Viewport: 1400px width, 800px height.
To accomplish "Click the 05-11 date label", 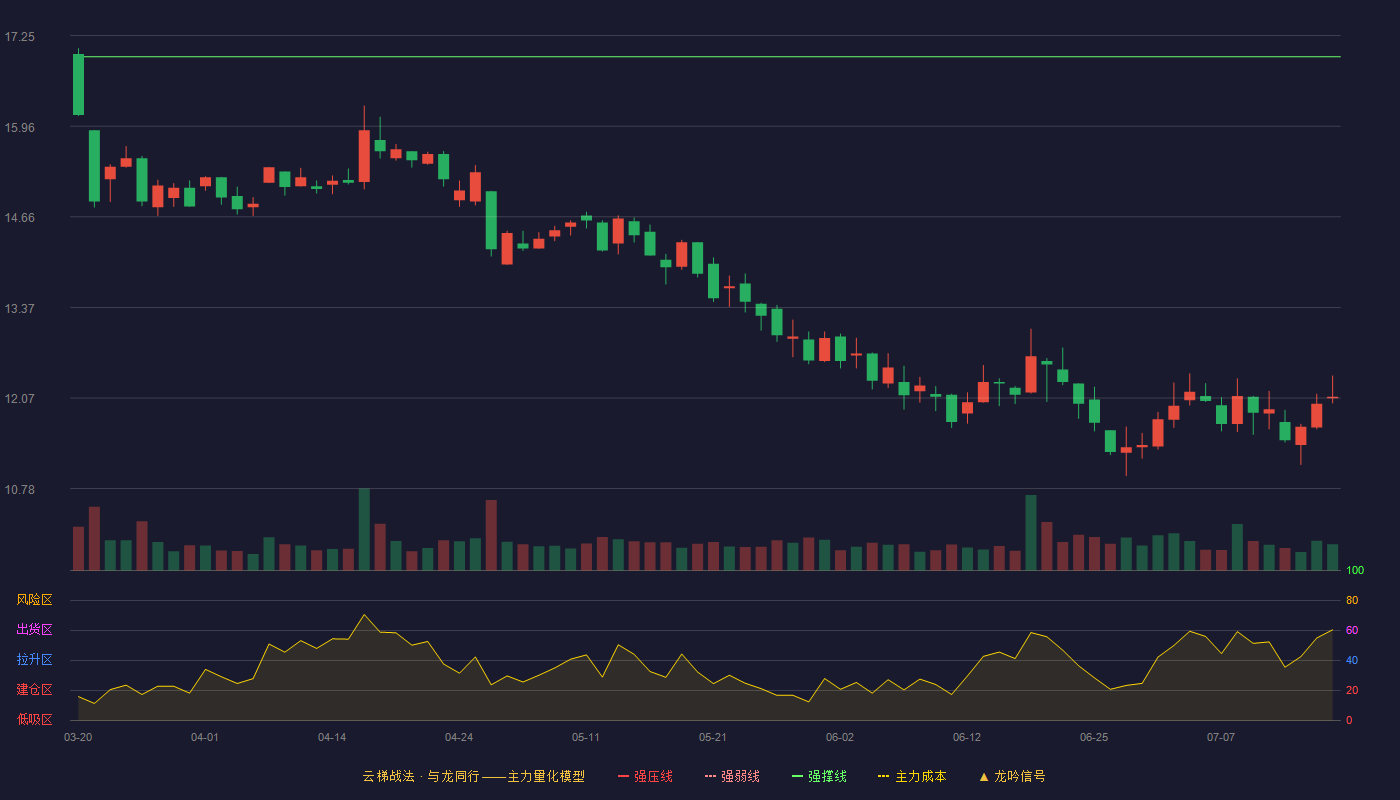I will click(586, 737).
